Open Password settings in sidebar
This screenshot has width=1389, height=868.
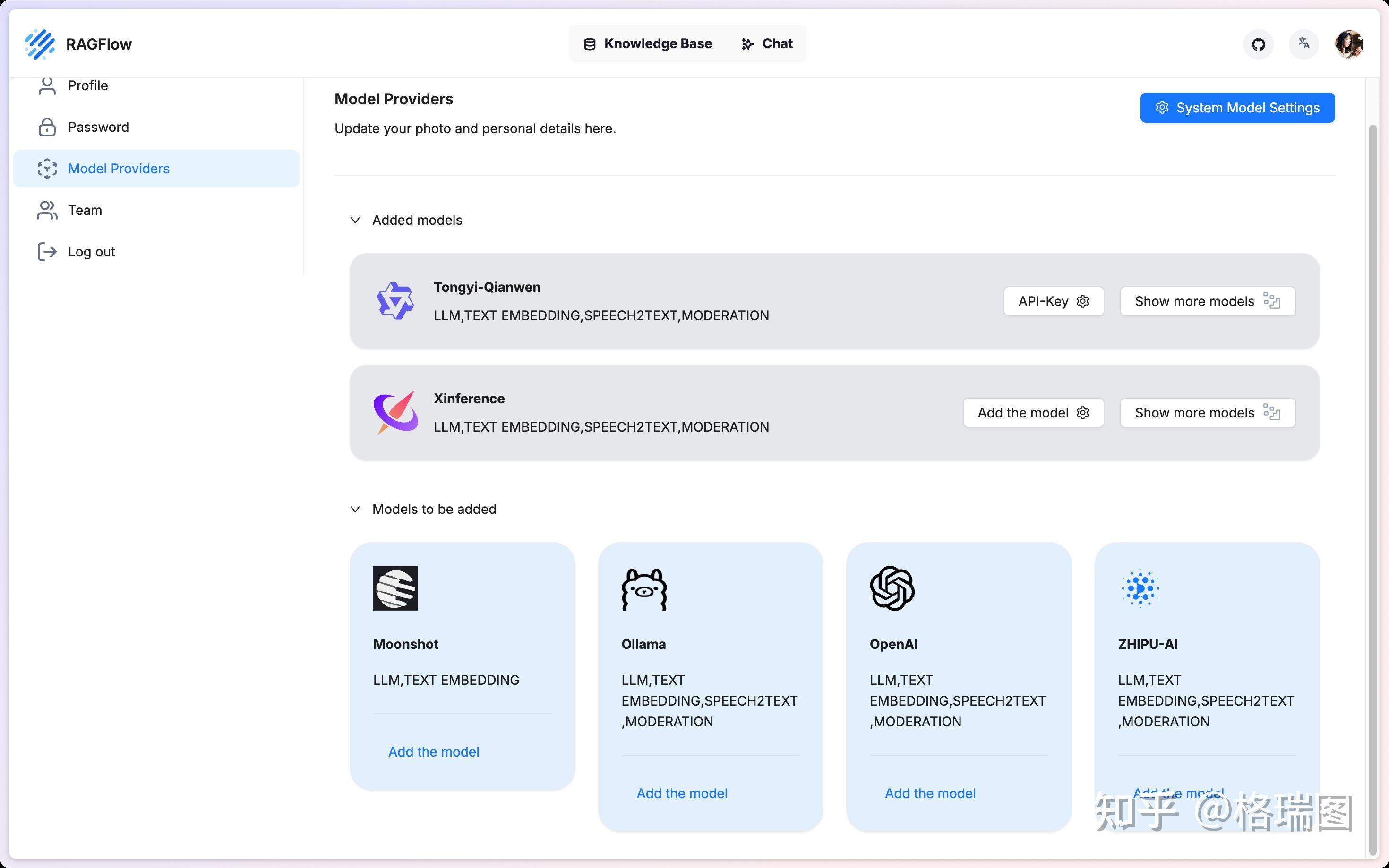point(98,127)
